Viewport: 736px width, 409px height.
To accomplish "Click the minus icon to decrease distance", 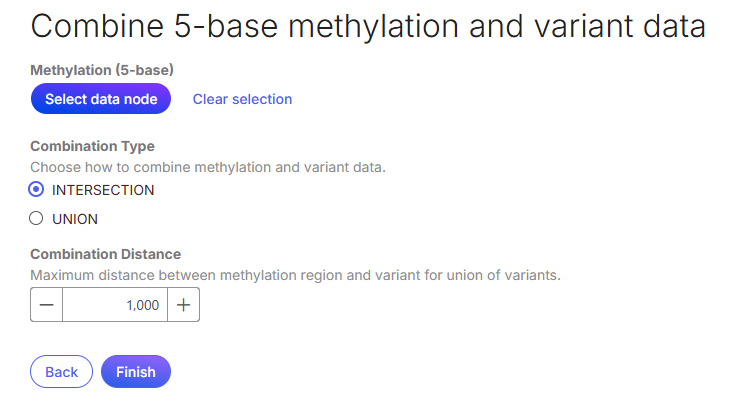I will [46, 305].
